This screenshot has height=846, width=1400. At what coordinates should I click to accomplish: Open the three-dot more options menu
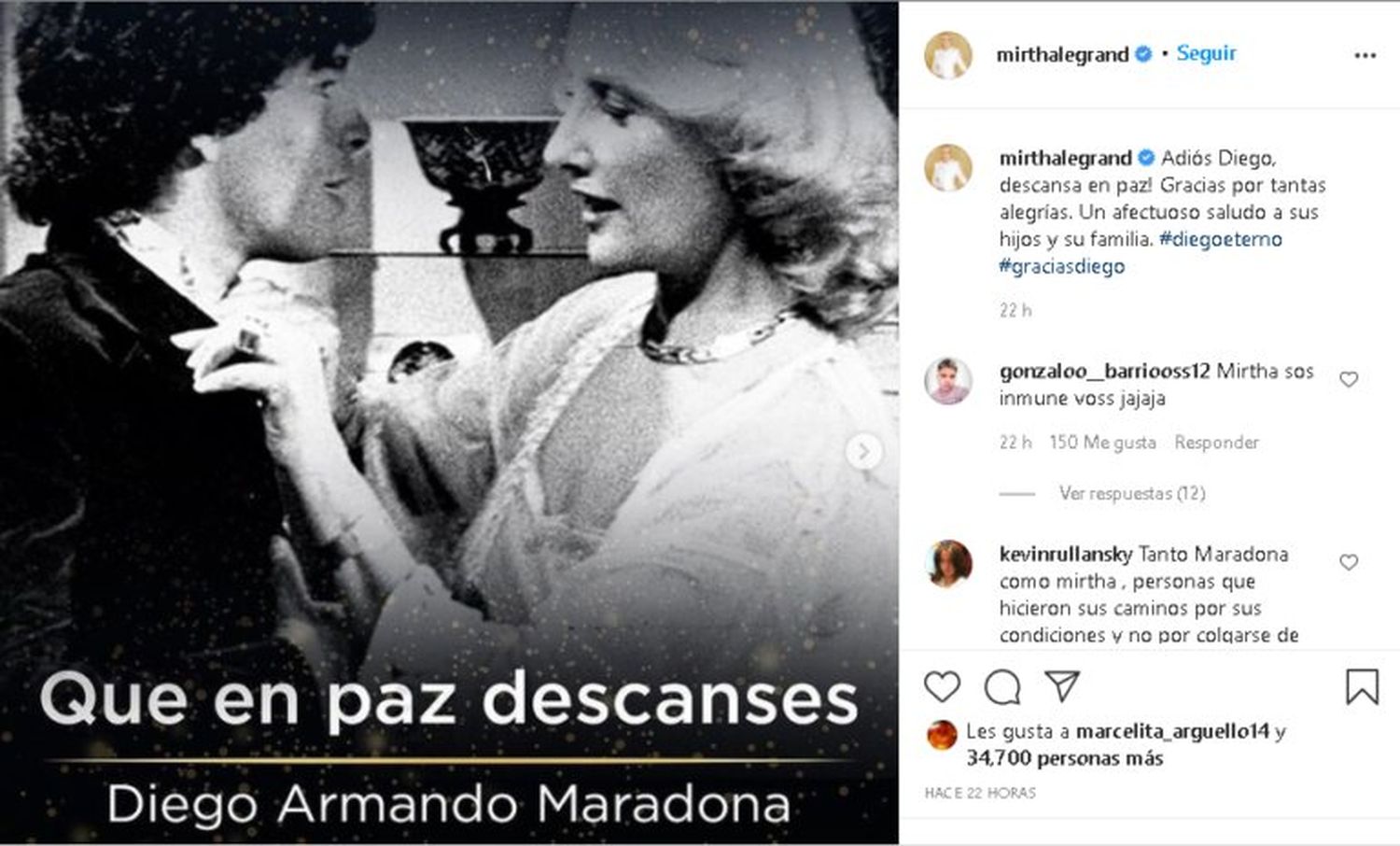(x=1365, y=55)
